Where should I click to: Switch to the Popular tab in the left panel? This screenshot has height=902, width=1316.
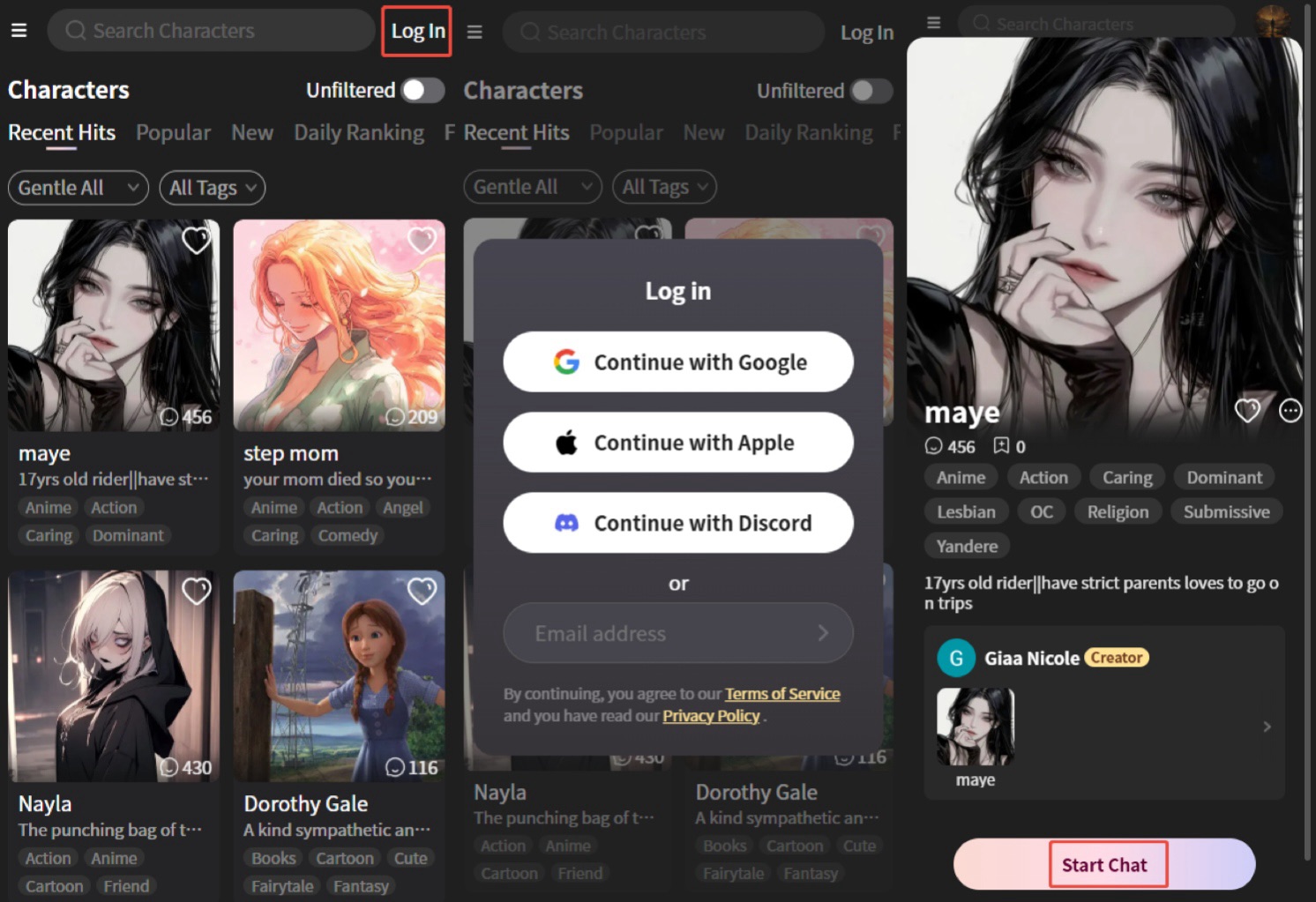[173, 132]
